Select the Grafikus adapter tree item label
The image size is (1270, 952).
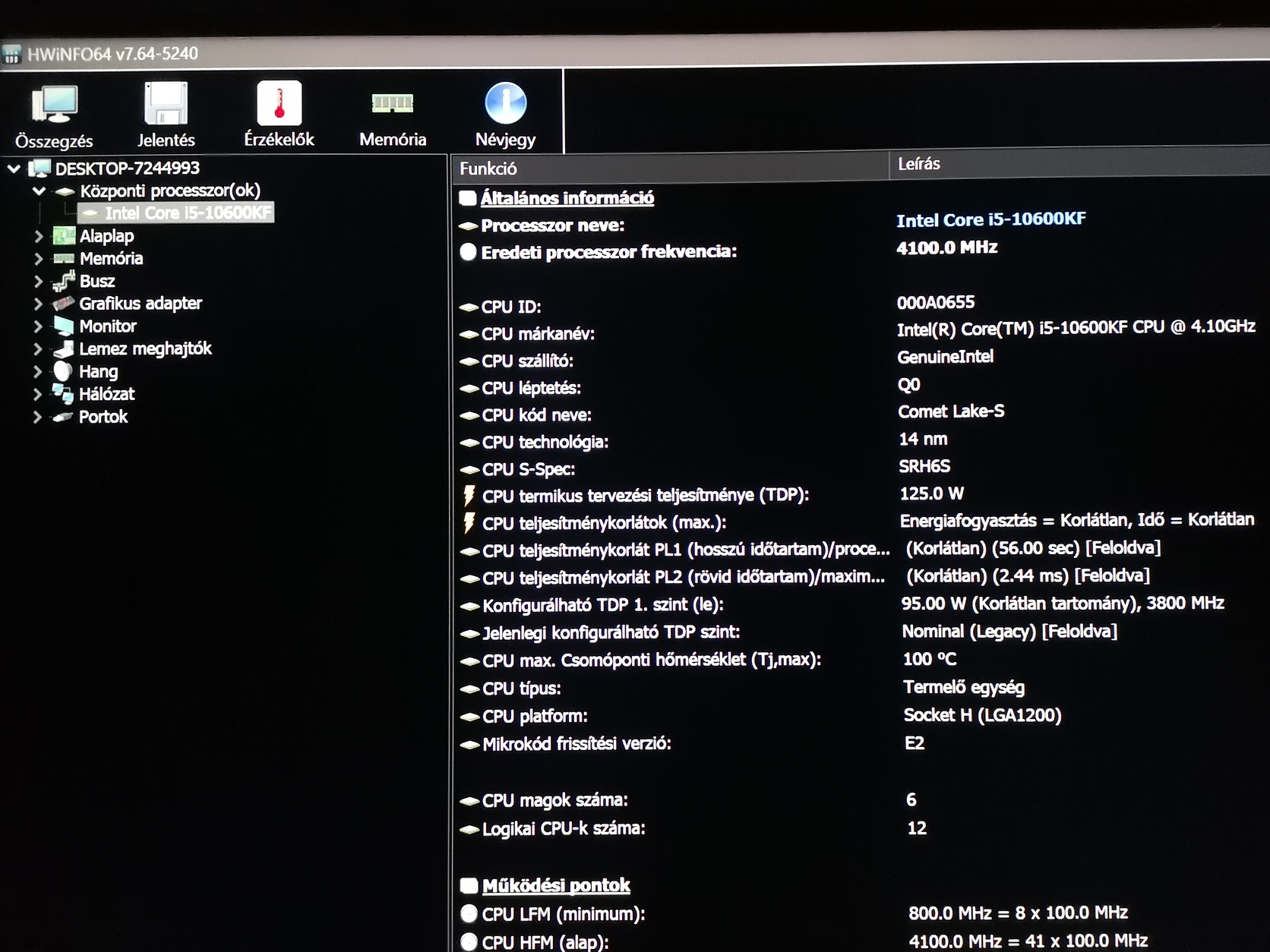point(141,304)
